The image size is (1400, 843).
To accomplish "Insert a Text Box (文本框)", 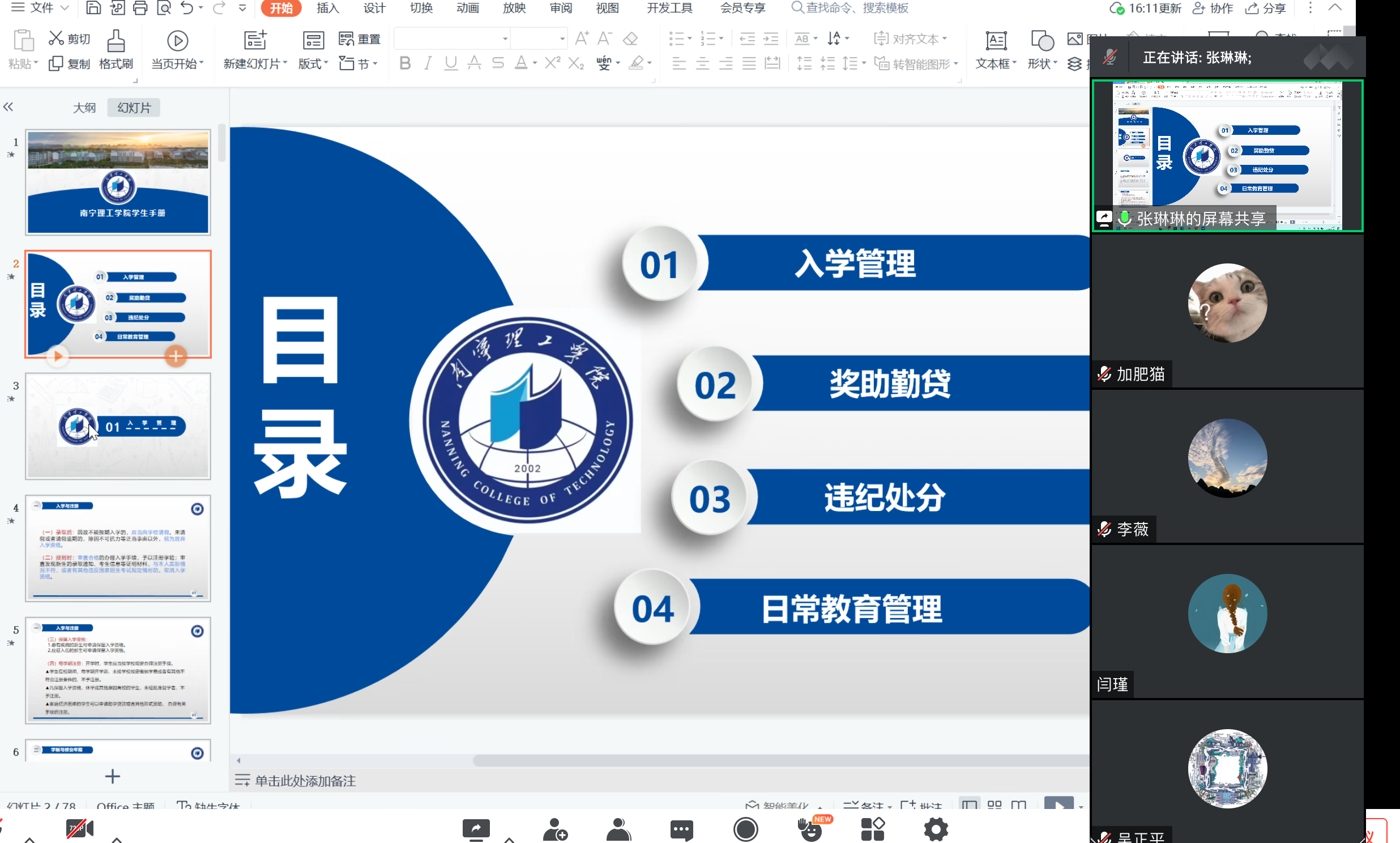I will (x=995, y=41).
